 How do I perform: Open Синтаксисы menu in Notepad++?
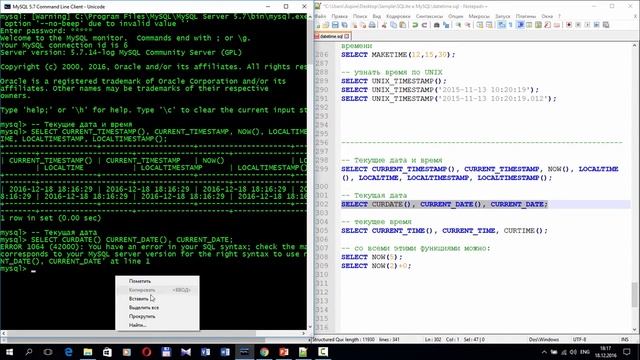pos(429,16)
